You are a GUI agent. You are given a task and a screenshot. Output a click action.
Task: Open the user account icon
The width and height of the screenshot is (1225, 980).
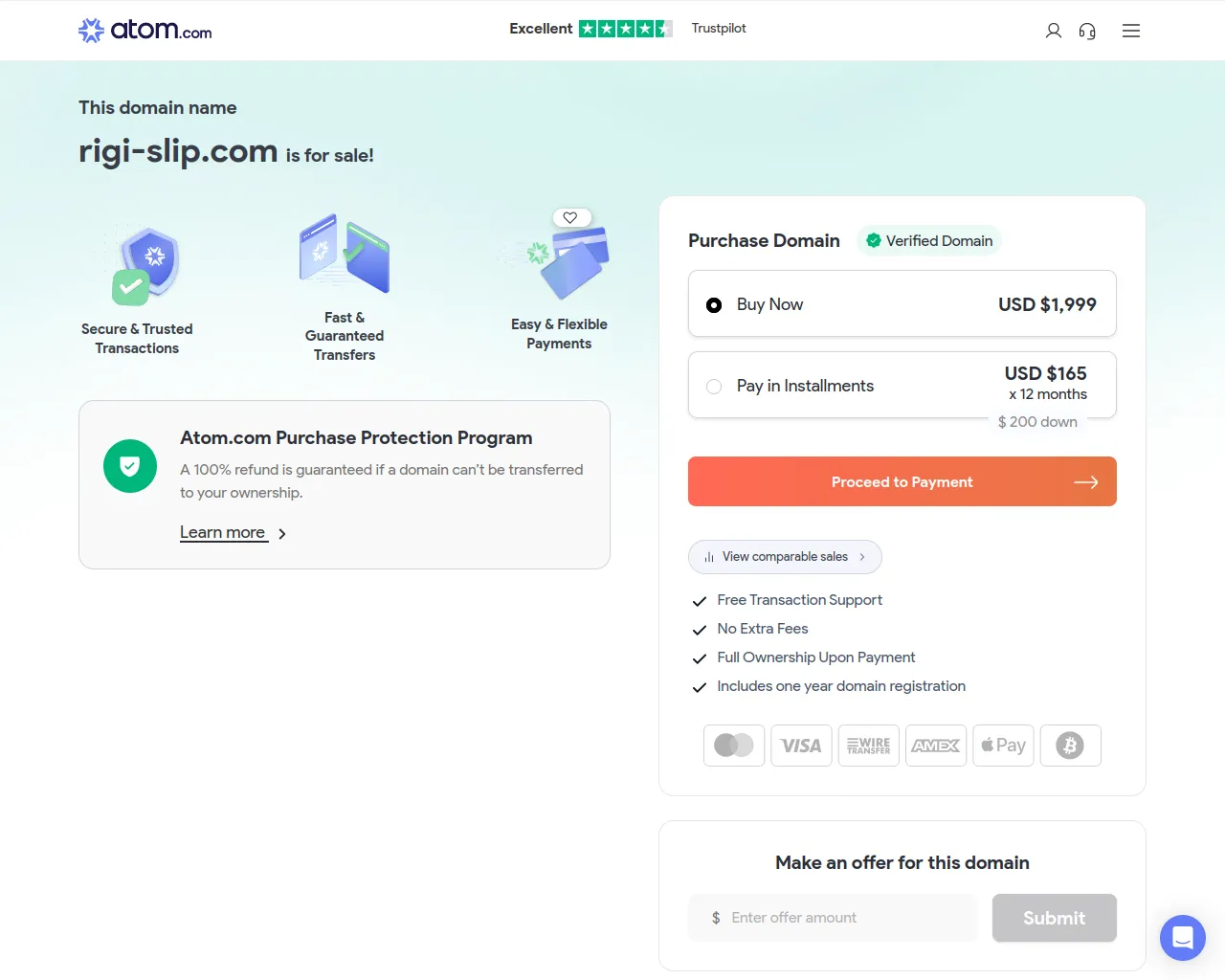point(1054,31)
